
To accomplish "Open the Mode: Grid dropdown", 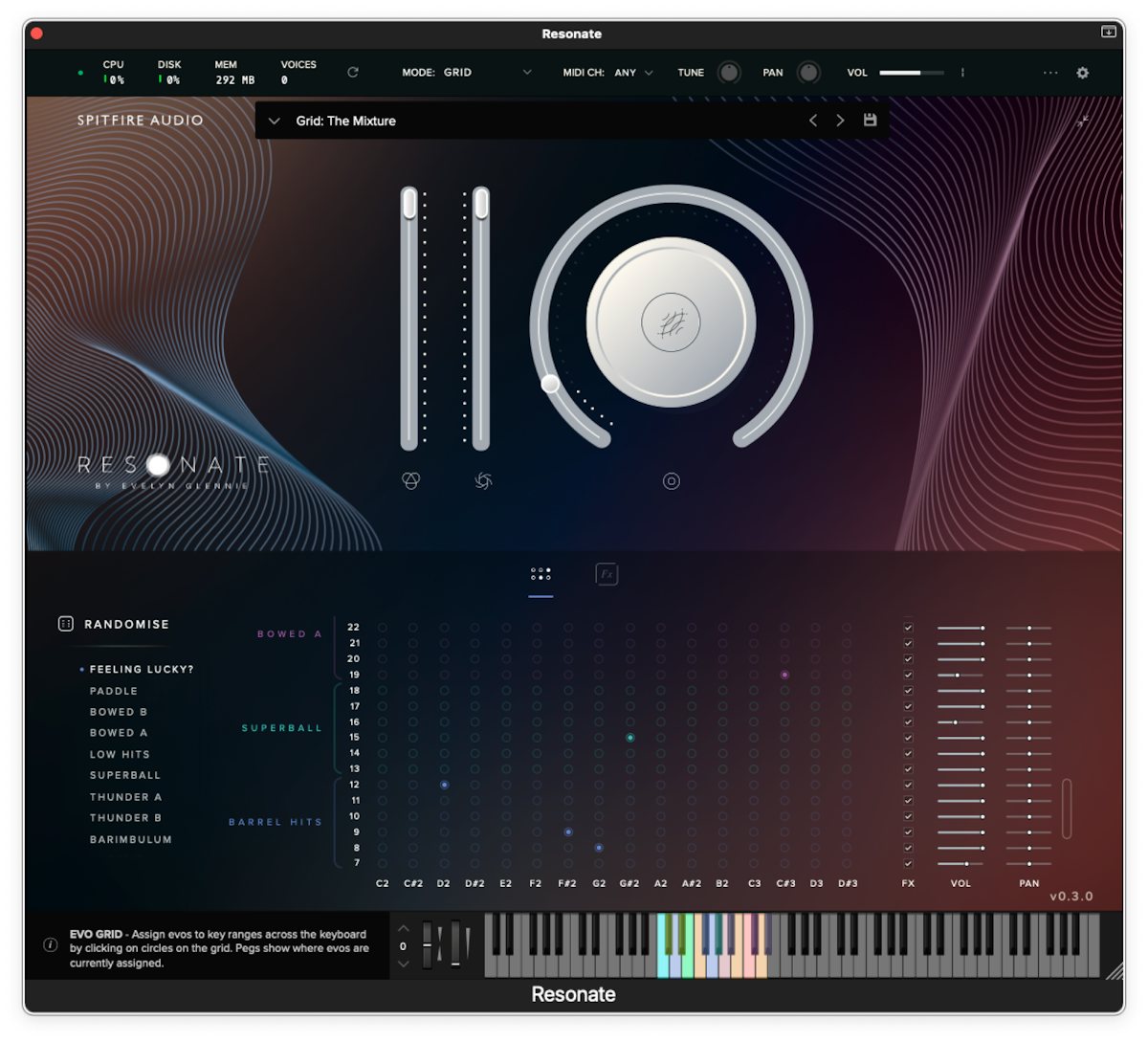I will pos(467,73).
